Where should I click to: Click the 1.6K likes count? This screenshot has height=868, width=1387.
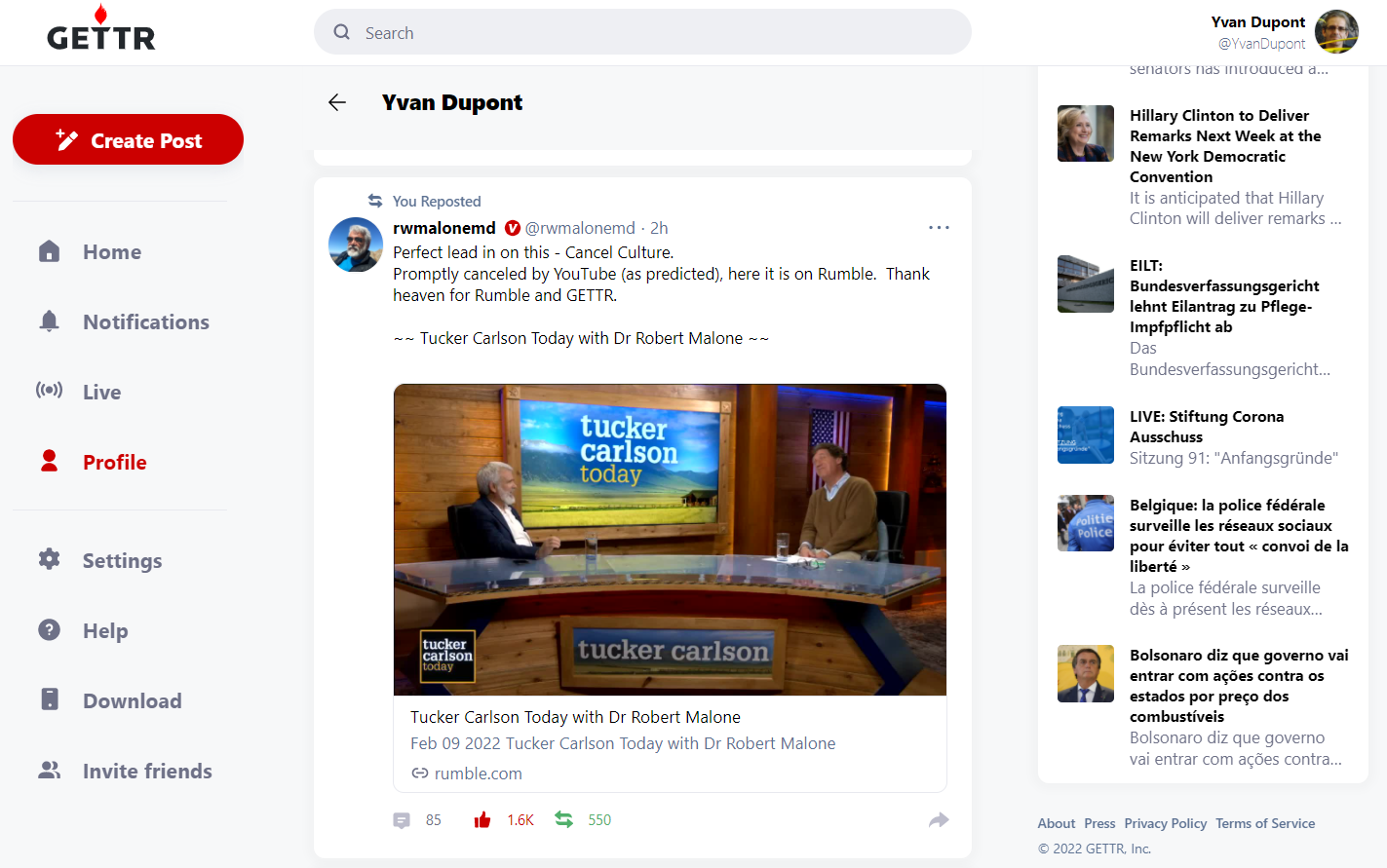pyautogui.click(x=520, y=820)
